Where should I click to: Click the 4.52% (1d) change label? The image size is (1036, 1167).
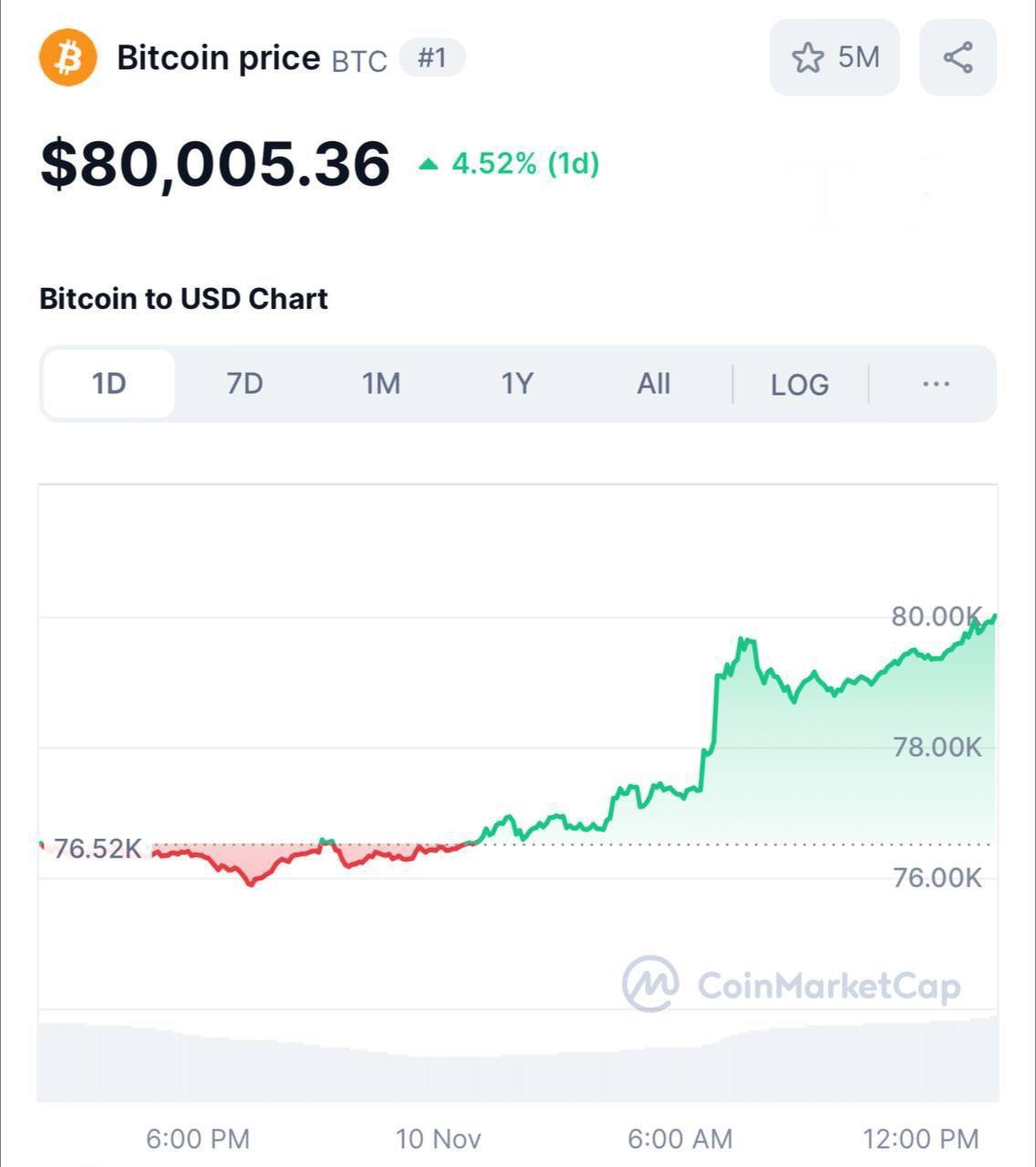[x=525, y=164]
